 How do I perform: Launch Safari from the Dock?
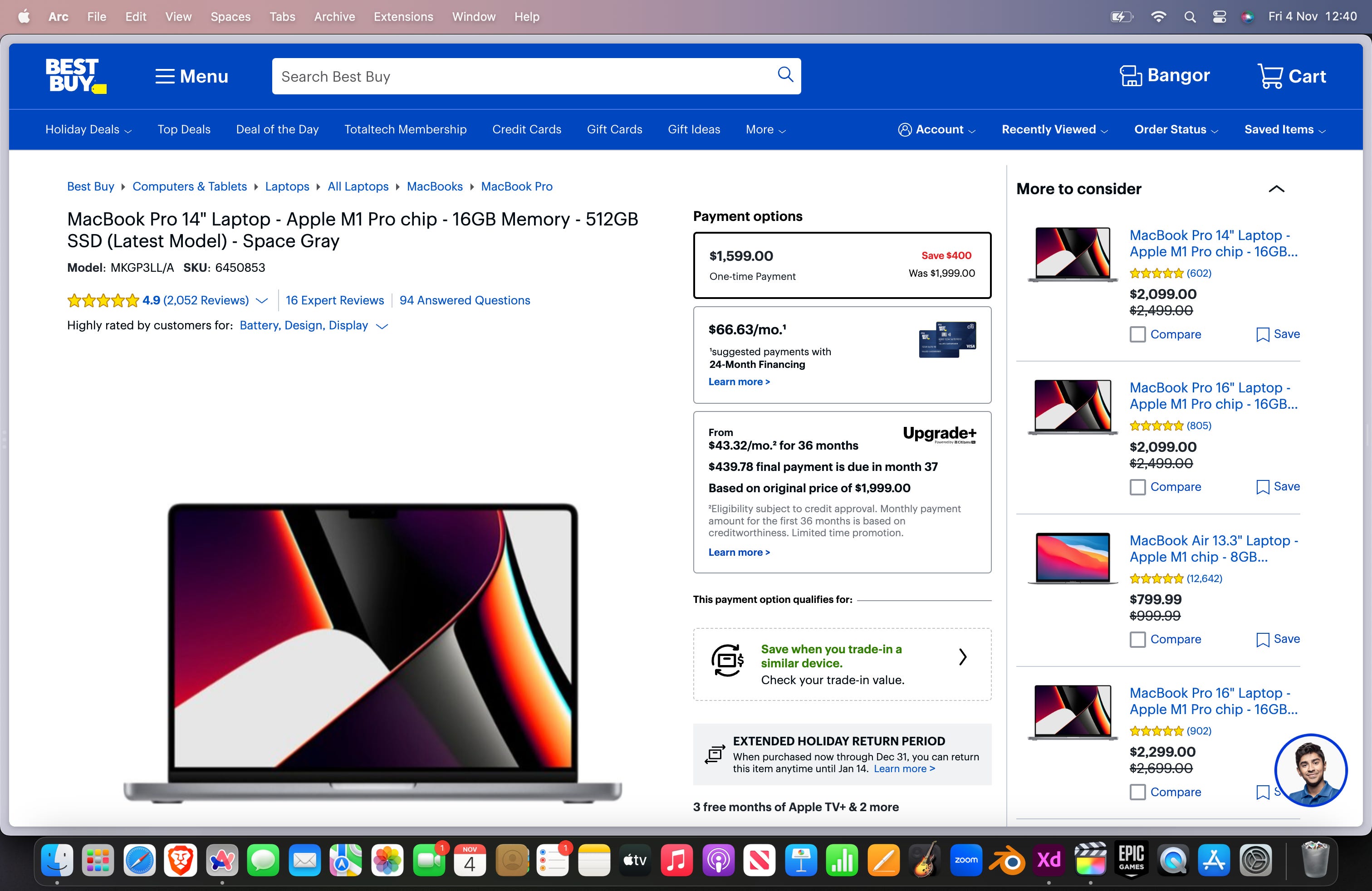(x=139, y=861)
